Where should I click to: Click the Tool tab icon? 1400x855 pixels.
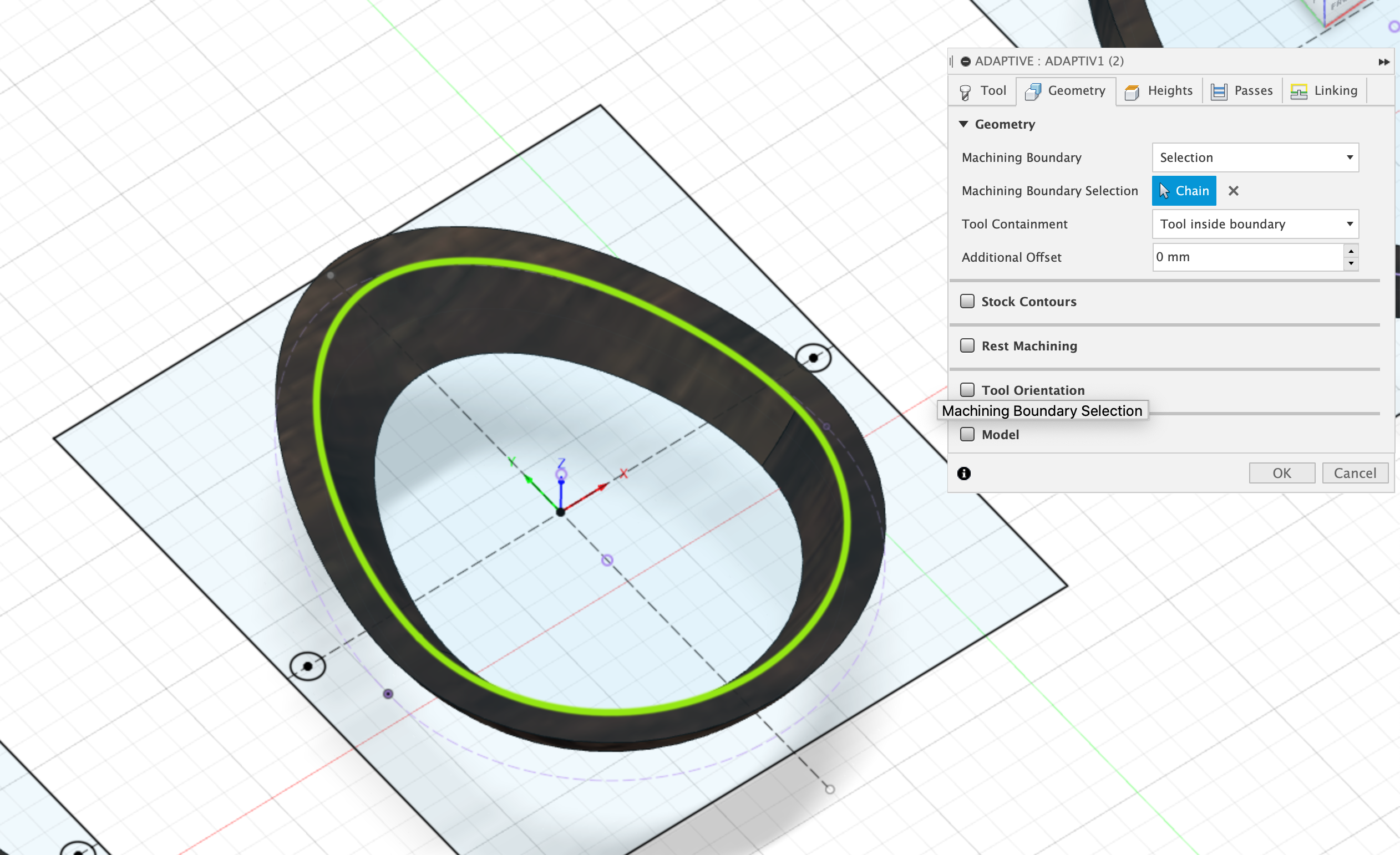965,92
